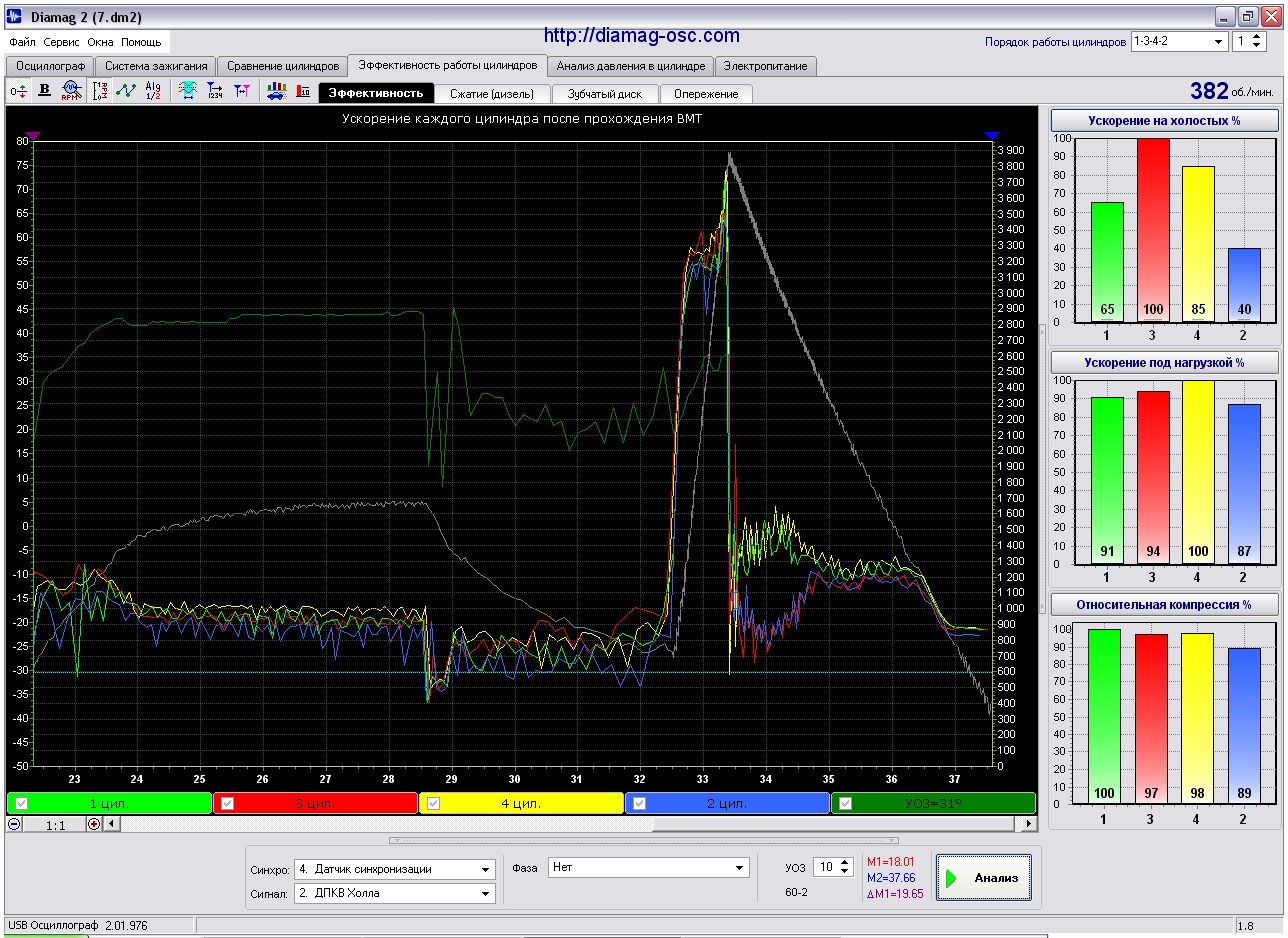Image resolution: width=1288 pixels, height=938 pixels.
Task: Switch to the Осциллограф tab
Action: (49, 66)
